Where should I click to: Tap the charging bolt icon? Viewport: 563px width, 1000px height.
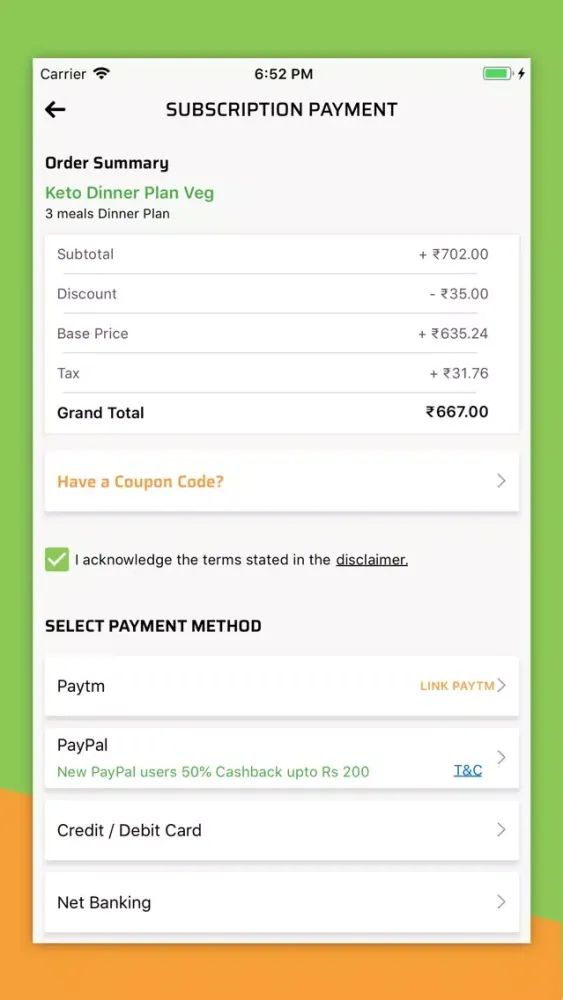click(521, 74)
